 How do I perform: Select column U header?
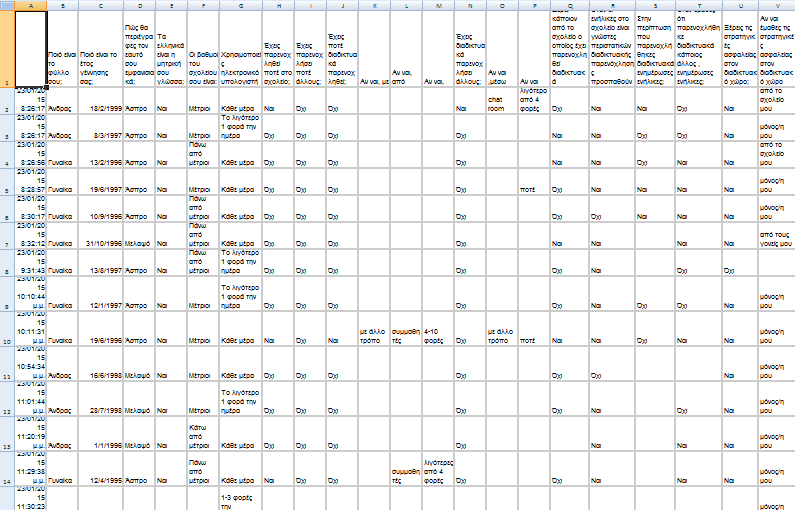(740, 6)
